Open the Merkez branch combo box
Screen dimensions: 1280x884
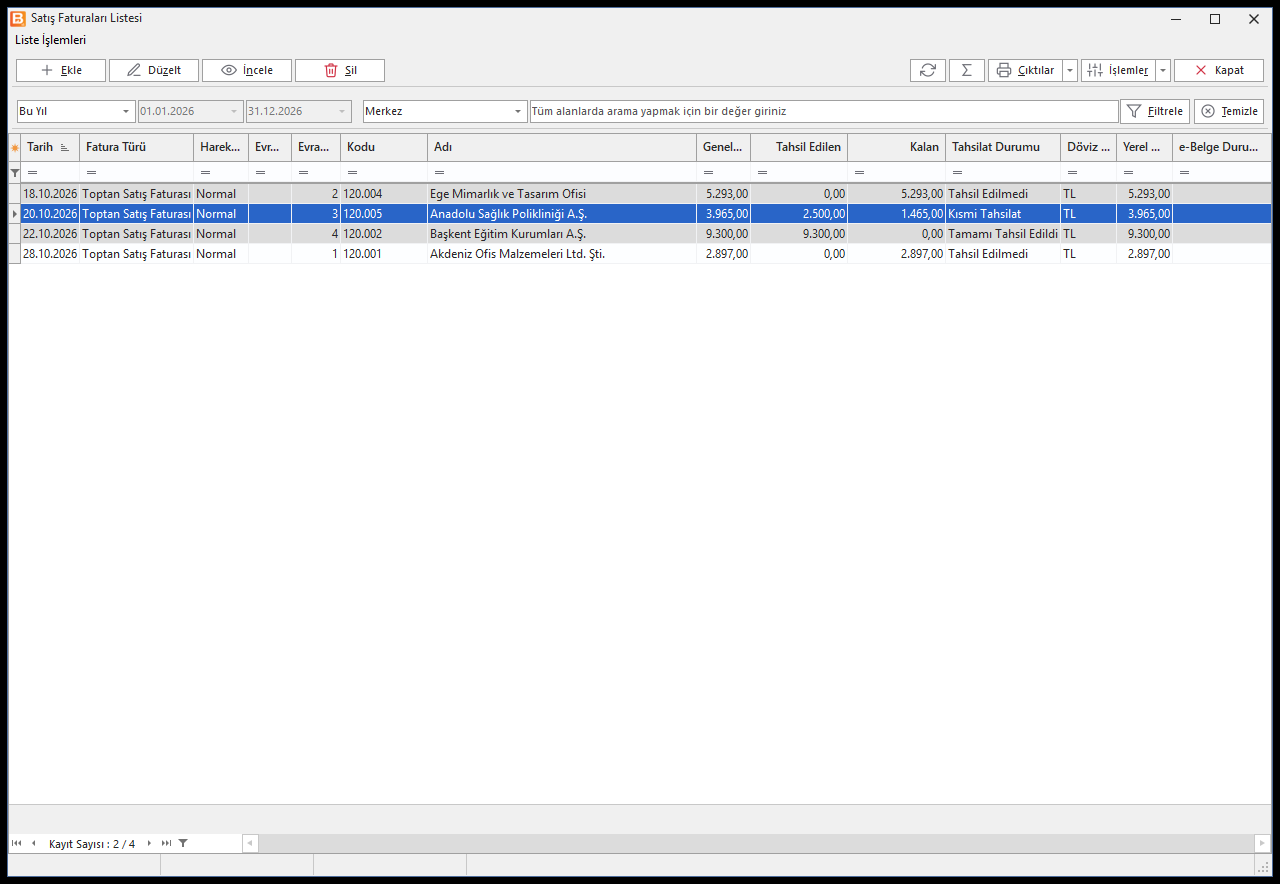point(445,111)
